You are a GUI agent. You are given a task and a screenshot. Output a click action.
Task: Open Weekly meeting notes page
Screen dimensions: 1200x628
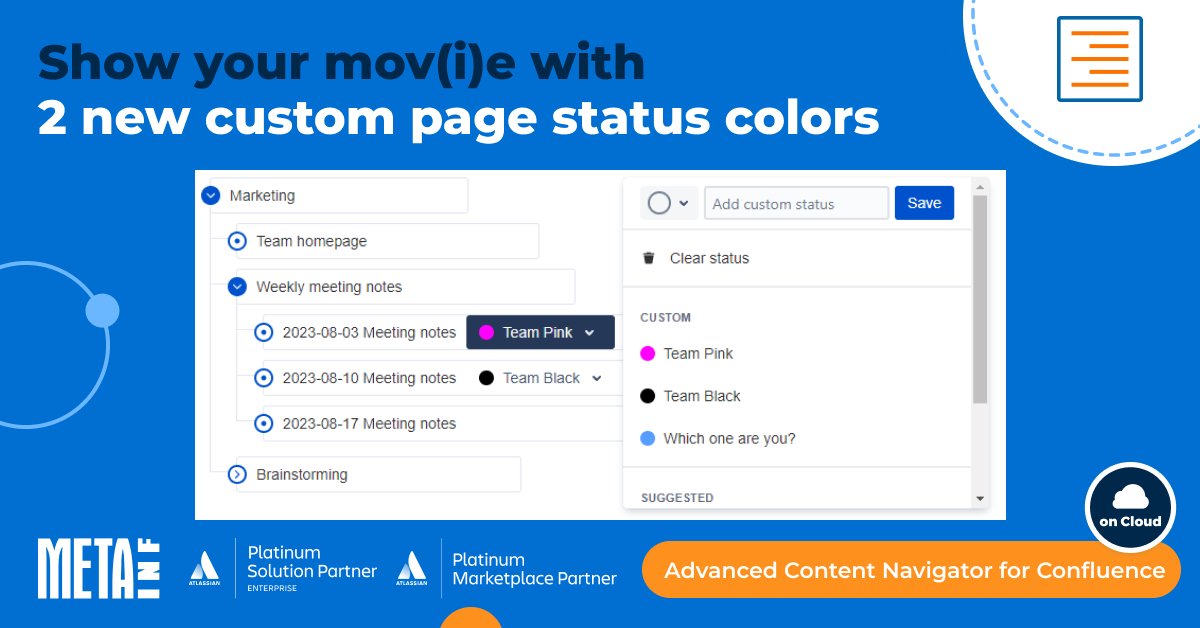[x=329, y=287]
